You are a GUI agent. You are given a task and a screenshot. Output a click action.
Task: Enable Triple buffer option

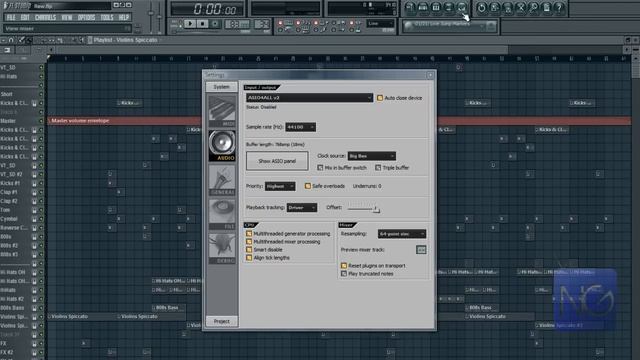tap(378, 168)
